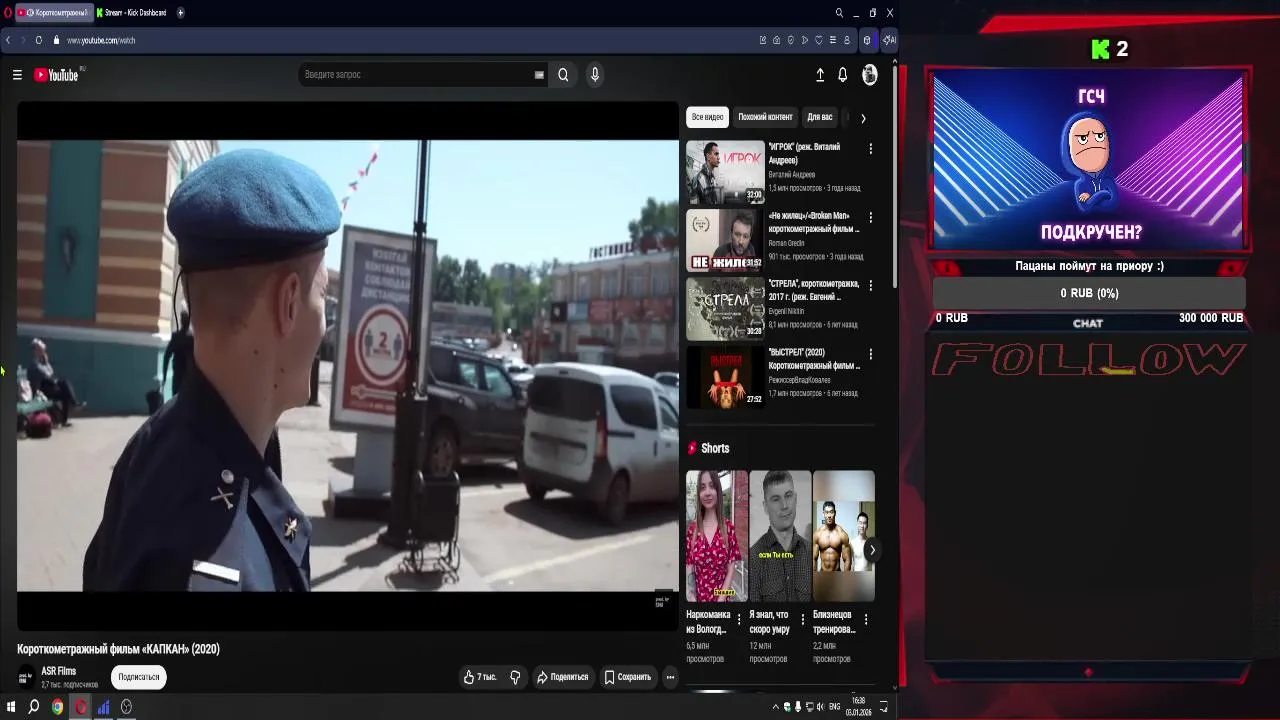Open options menu for "Не жилец" video

(x=871, y=217)
